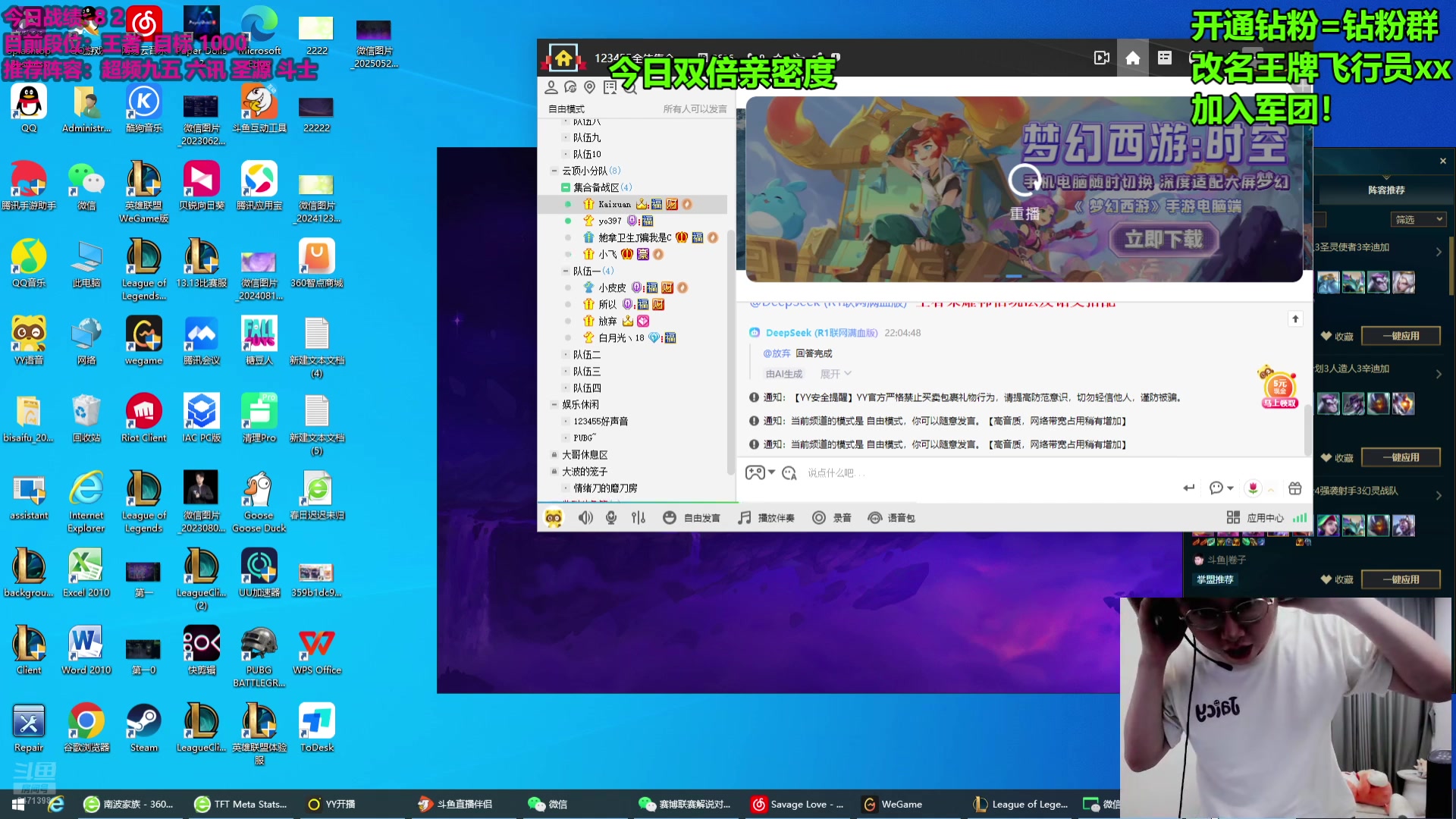
Task: Click the game controller icon in chat input
Action: tap(755, 472)
